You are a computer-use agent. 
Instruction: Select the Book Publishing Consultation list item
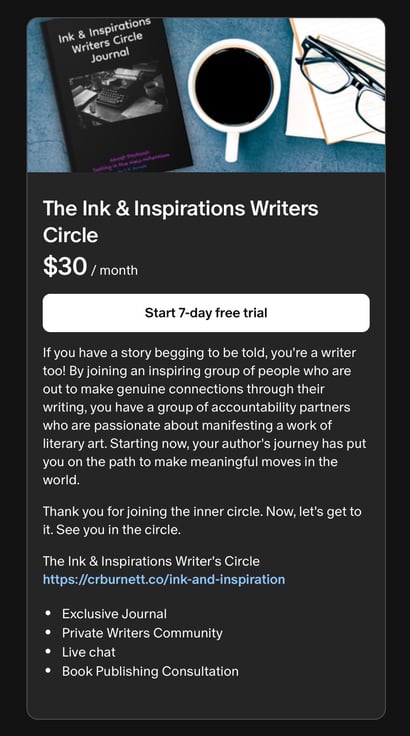(x=150, y=671)
